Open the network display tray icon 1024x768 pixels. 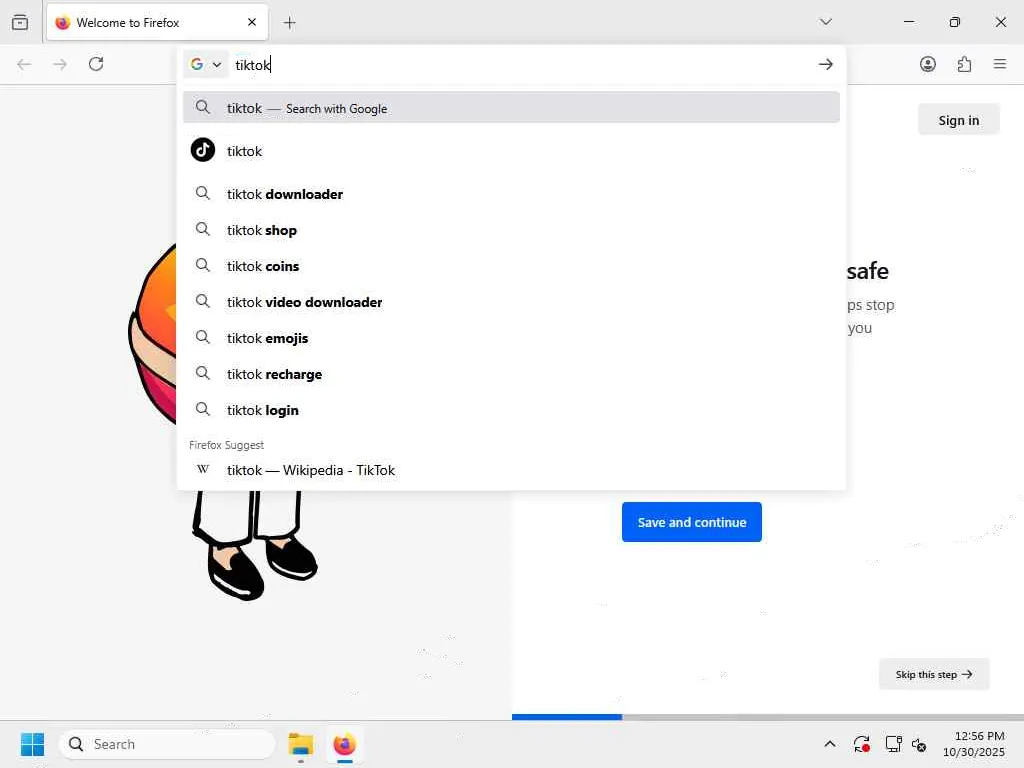pyautogui.click(x=893, y=744)
